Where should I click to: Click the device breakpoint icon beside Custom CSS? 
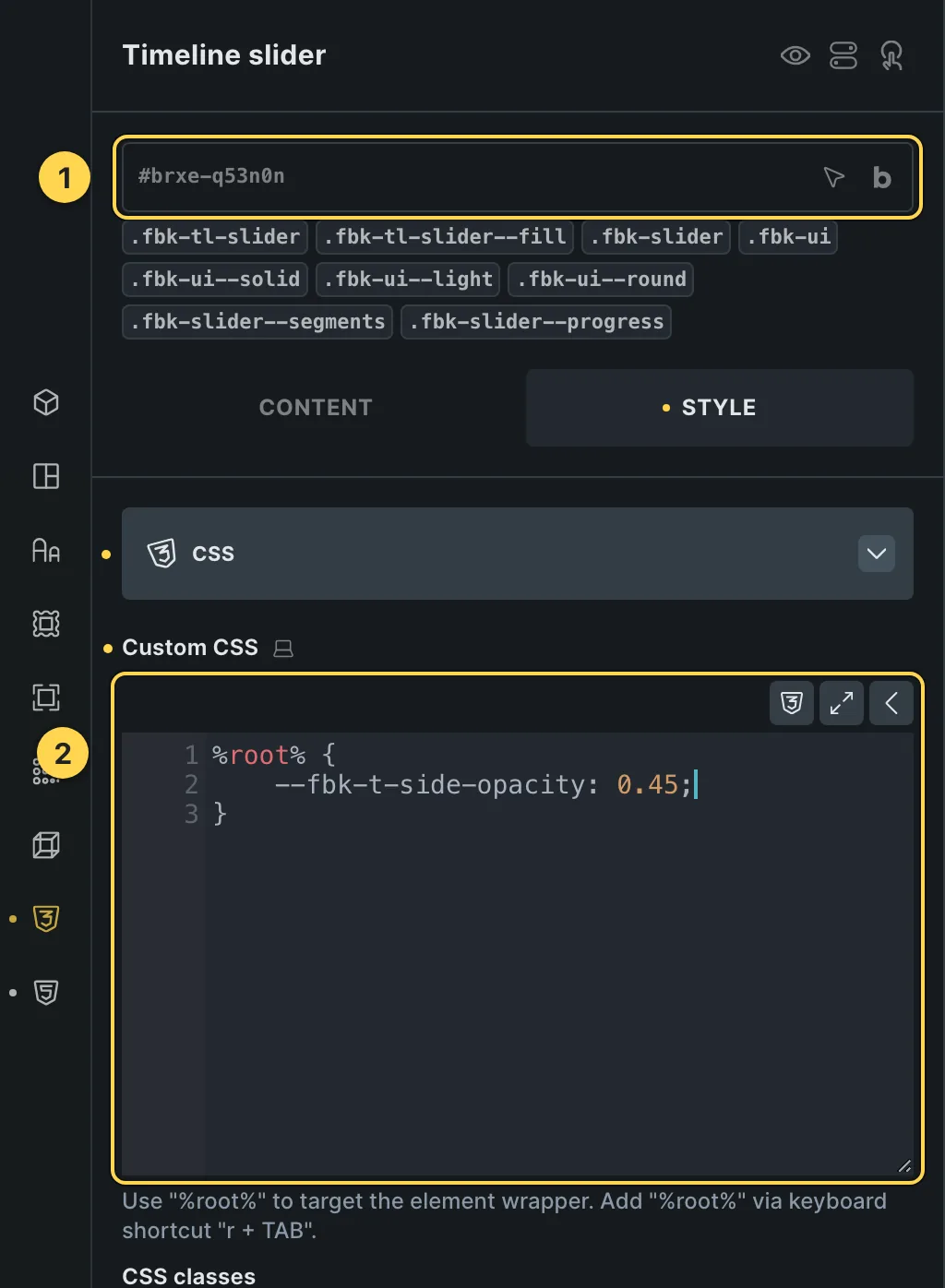point(283,649)
